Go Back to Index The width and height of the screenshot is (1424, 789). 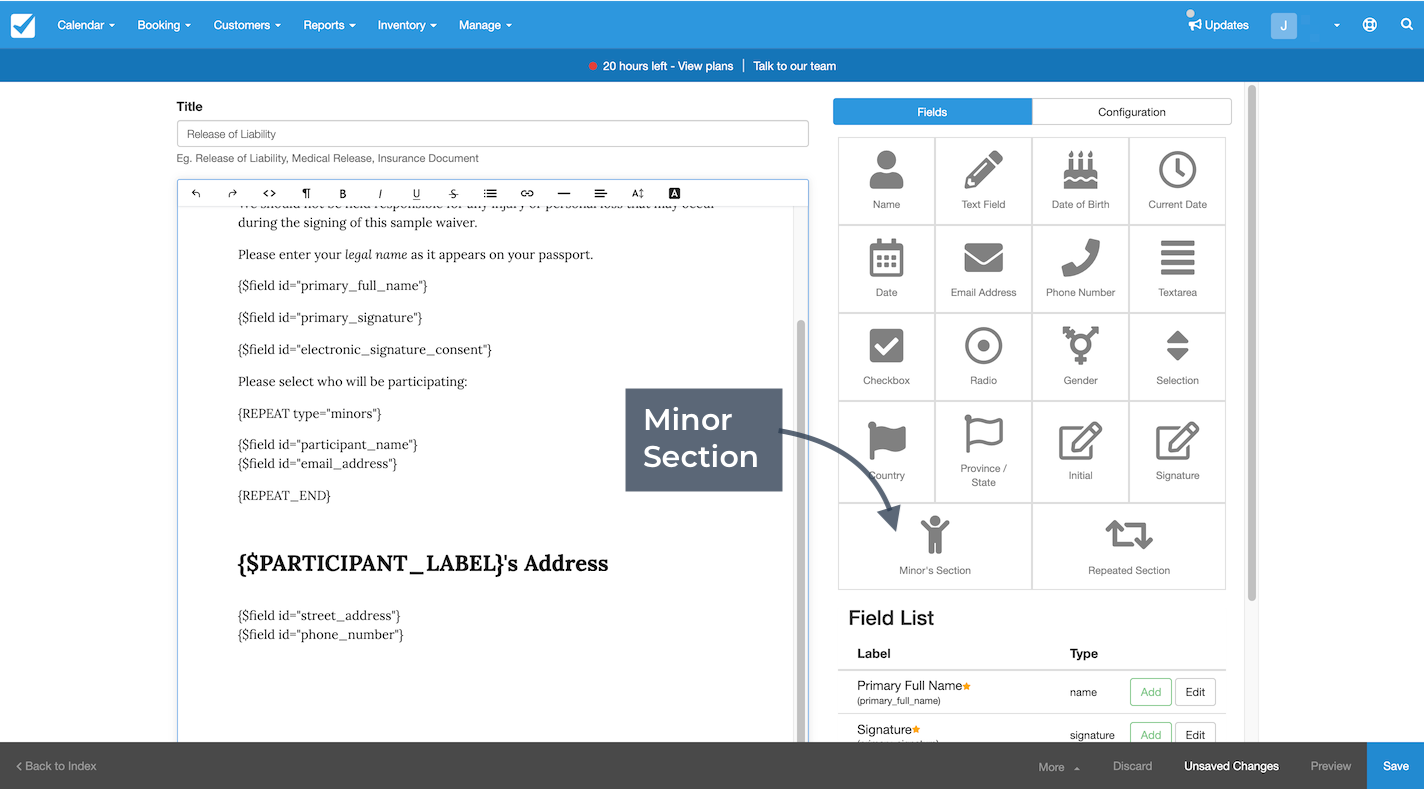click(x=56, y=766)
